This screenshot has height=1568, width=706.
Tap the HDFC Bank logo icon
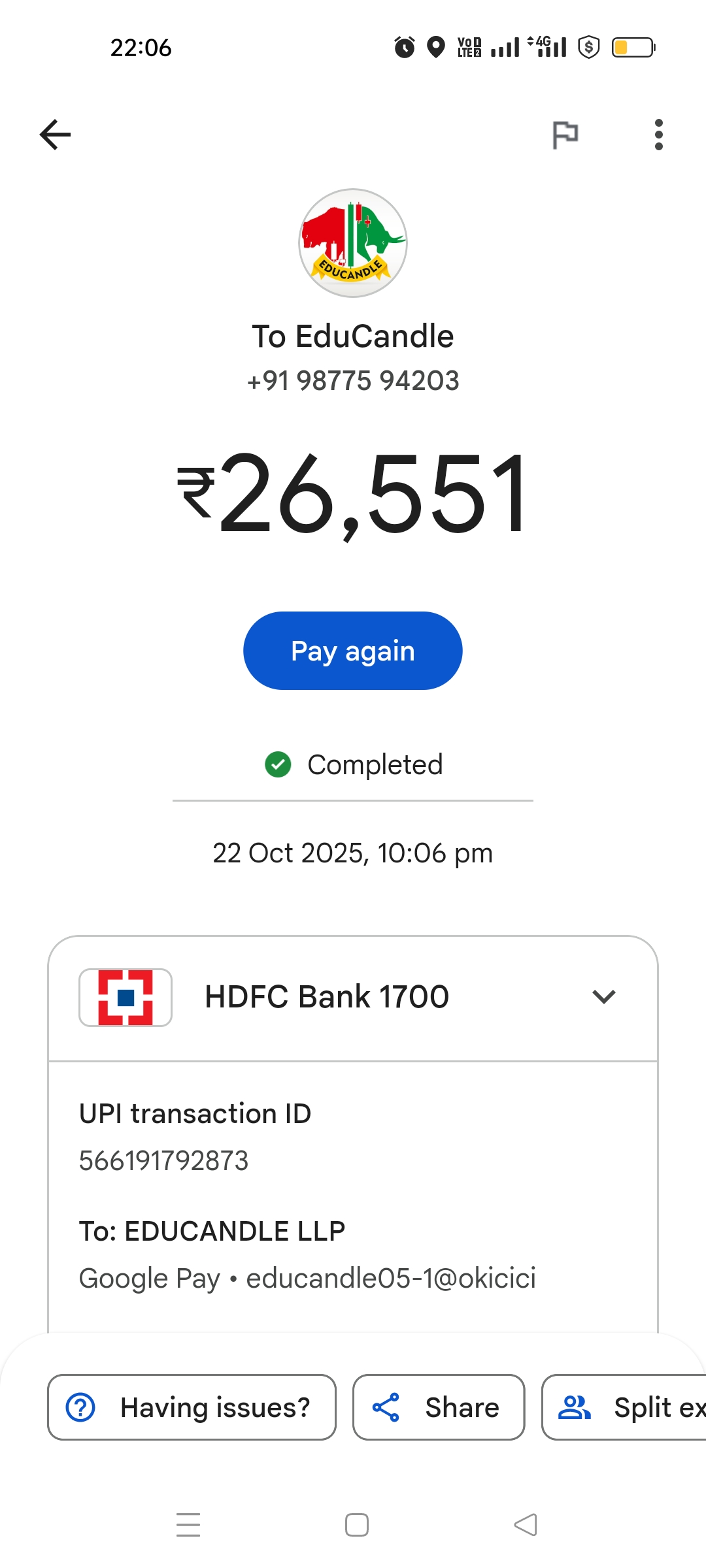[x=126, y=997]
